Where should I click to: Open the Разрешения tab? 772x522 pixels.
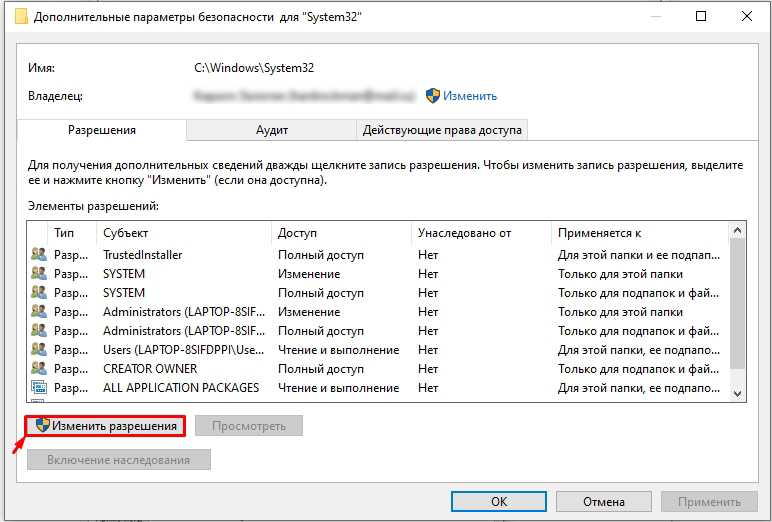(102, 130)
